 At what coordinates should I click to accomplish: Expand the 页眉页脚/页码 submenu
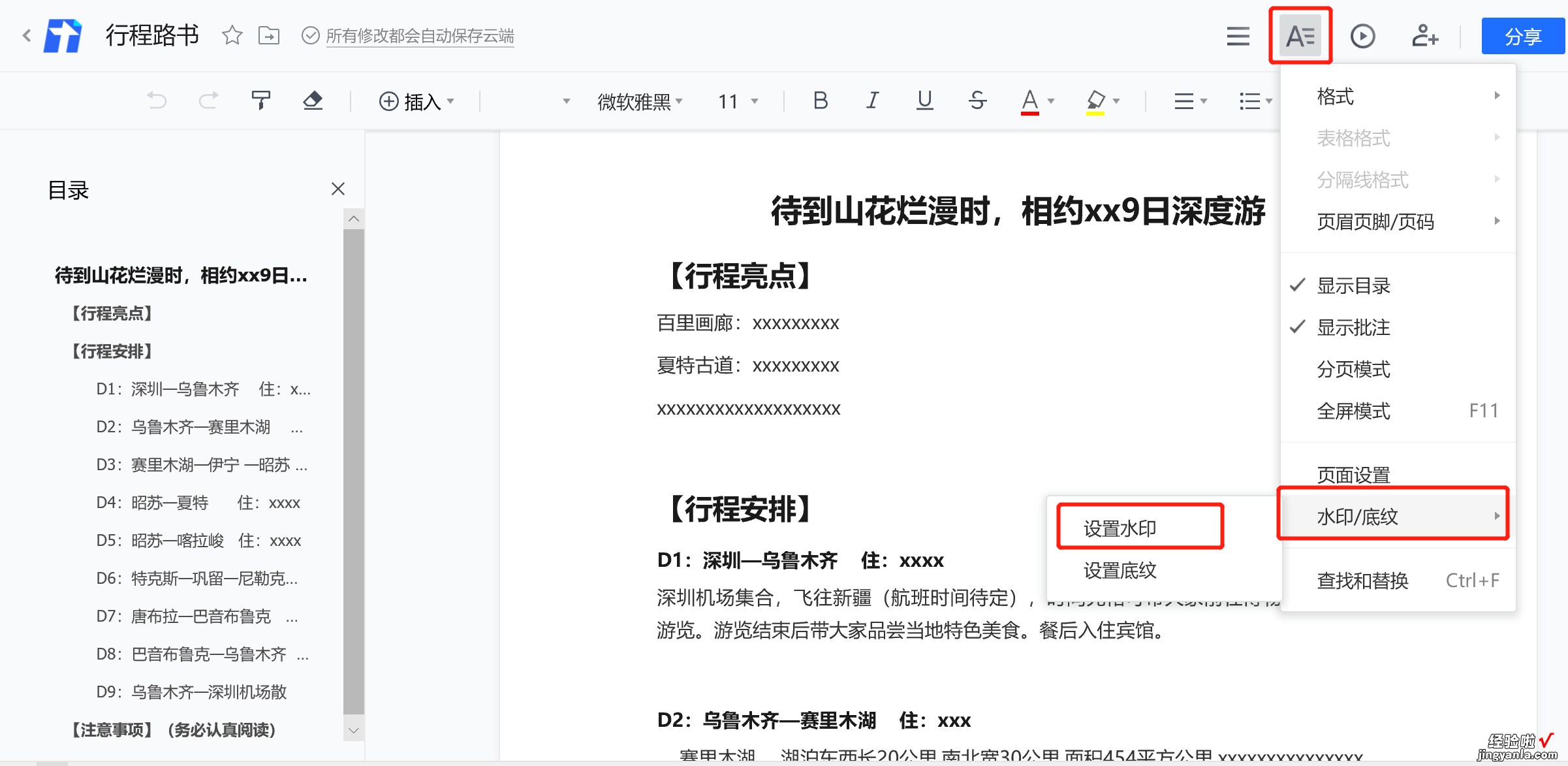click(x=1398, y=221)
